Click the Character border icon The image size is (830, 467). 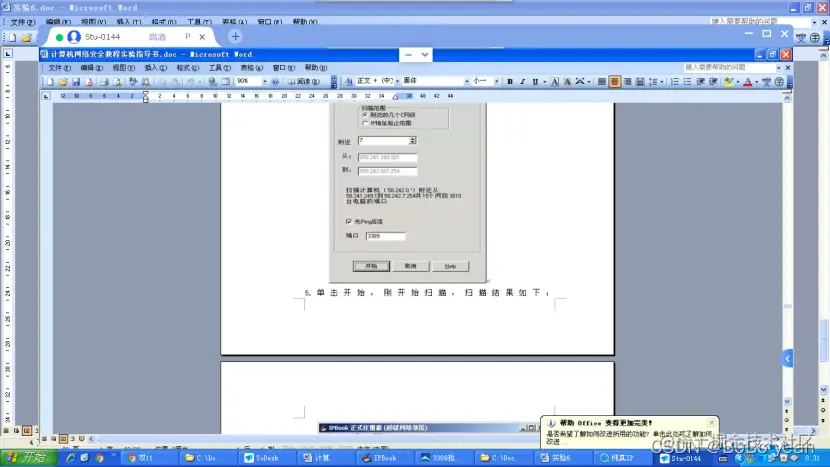tap(554, 82)
